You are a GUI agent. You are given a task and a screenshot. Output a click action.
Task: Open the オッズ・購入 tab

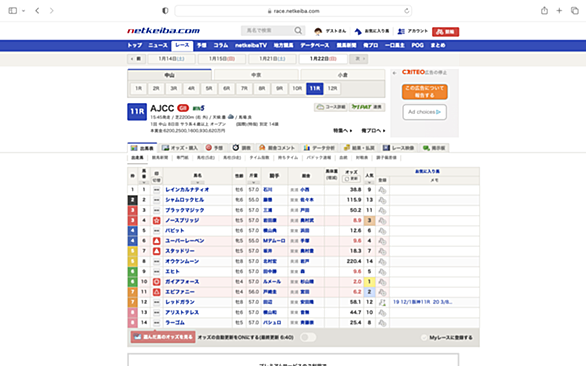tap(180, 148)
